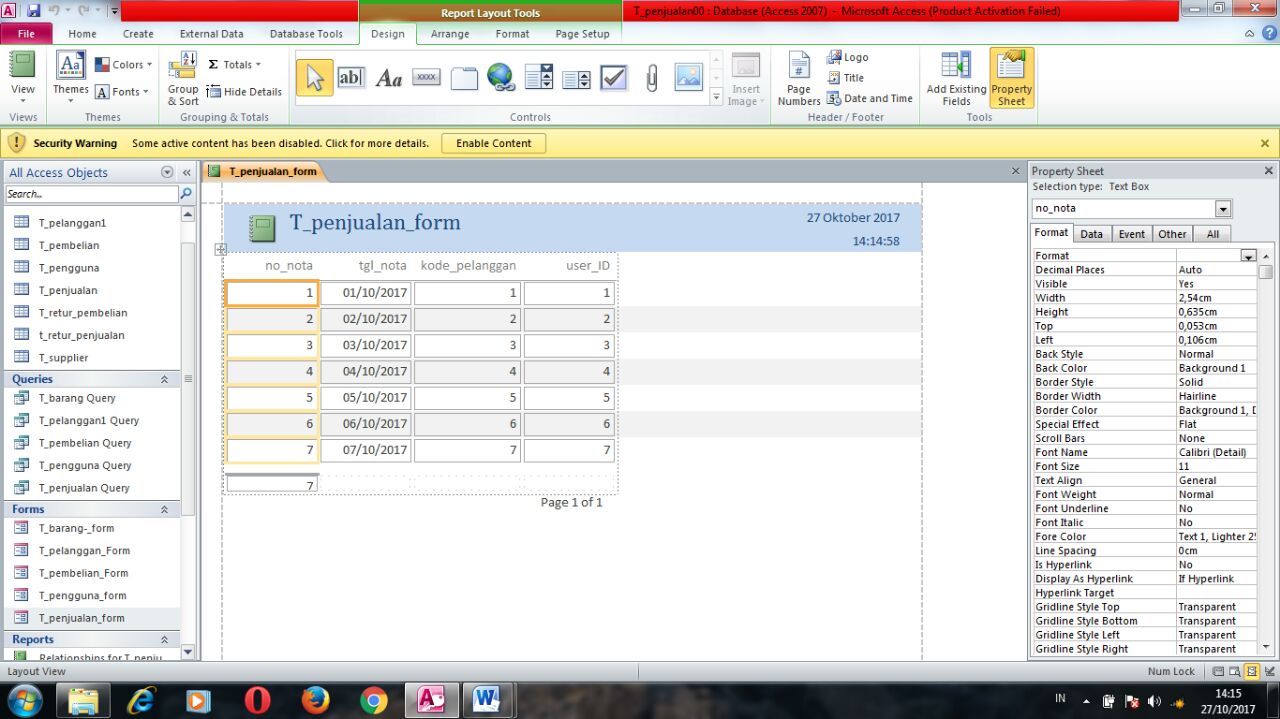
Task: Toggle Group & Sort pane
Action: pos(182,77)
